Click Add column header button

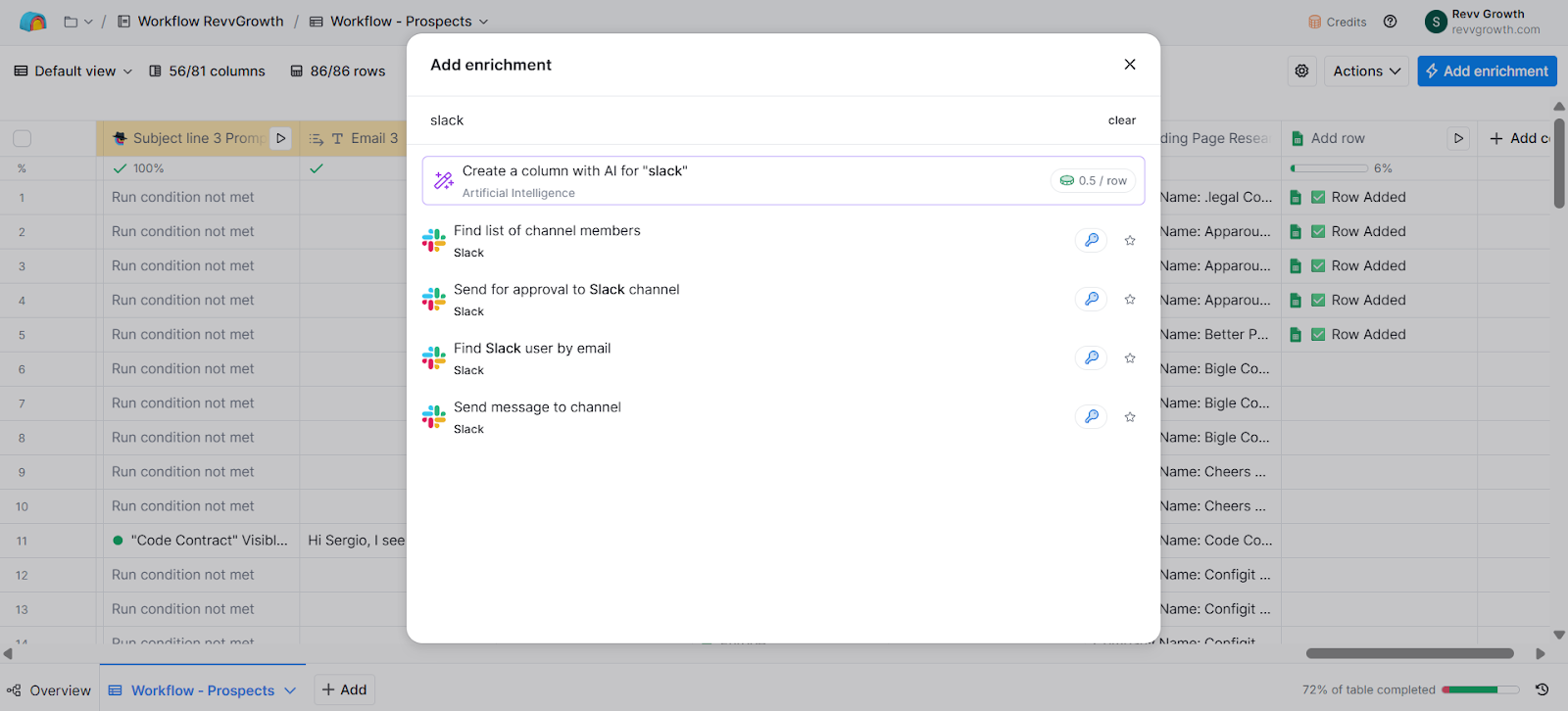(1519, 138)
